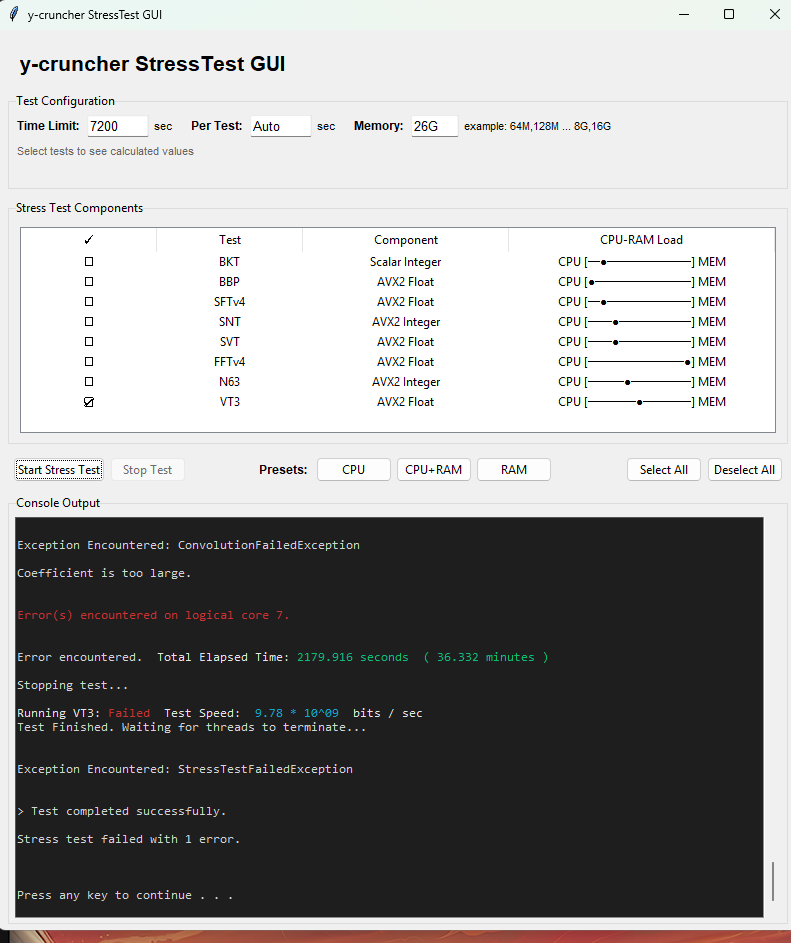Image resolution: width=791 pixels, height=943 pixels.
Task: Click the red 'Failed' status in console
Action: coord(129,713)
